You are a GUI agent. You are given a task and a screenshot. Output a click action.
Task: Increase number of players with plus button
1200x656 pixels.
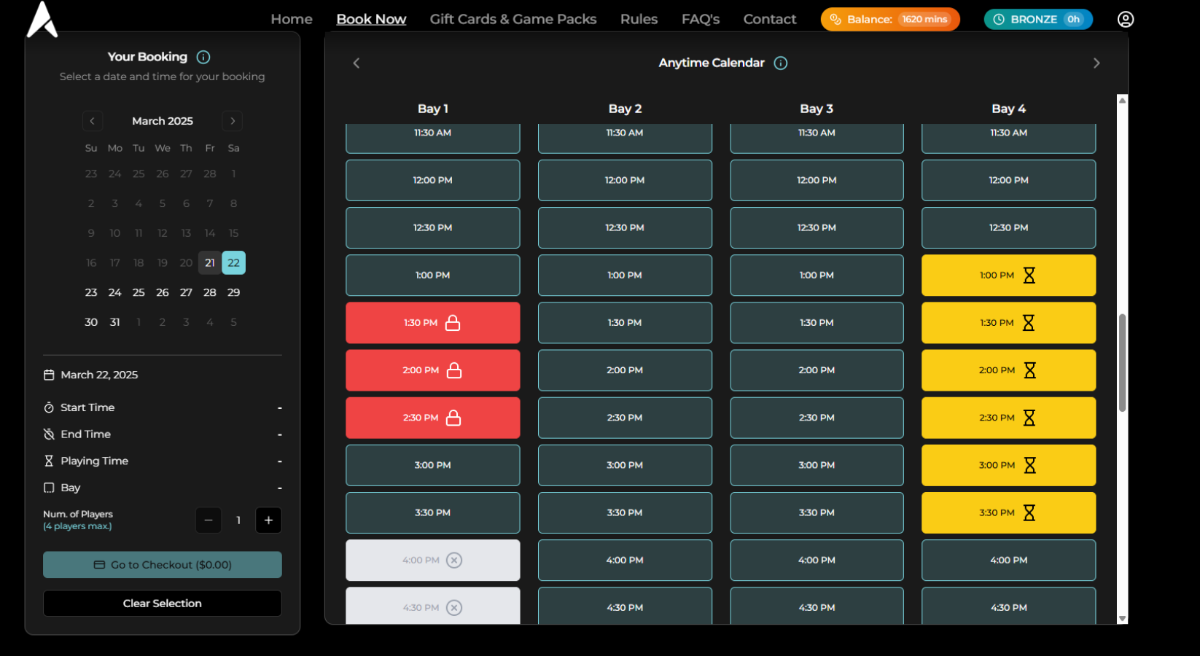(x=268, y=520)
